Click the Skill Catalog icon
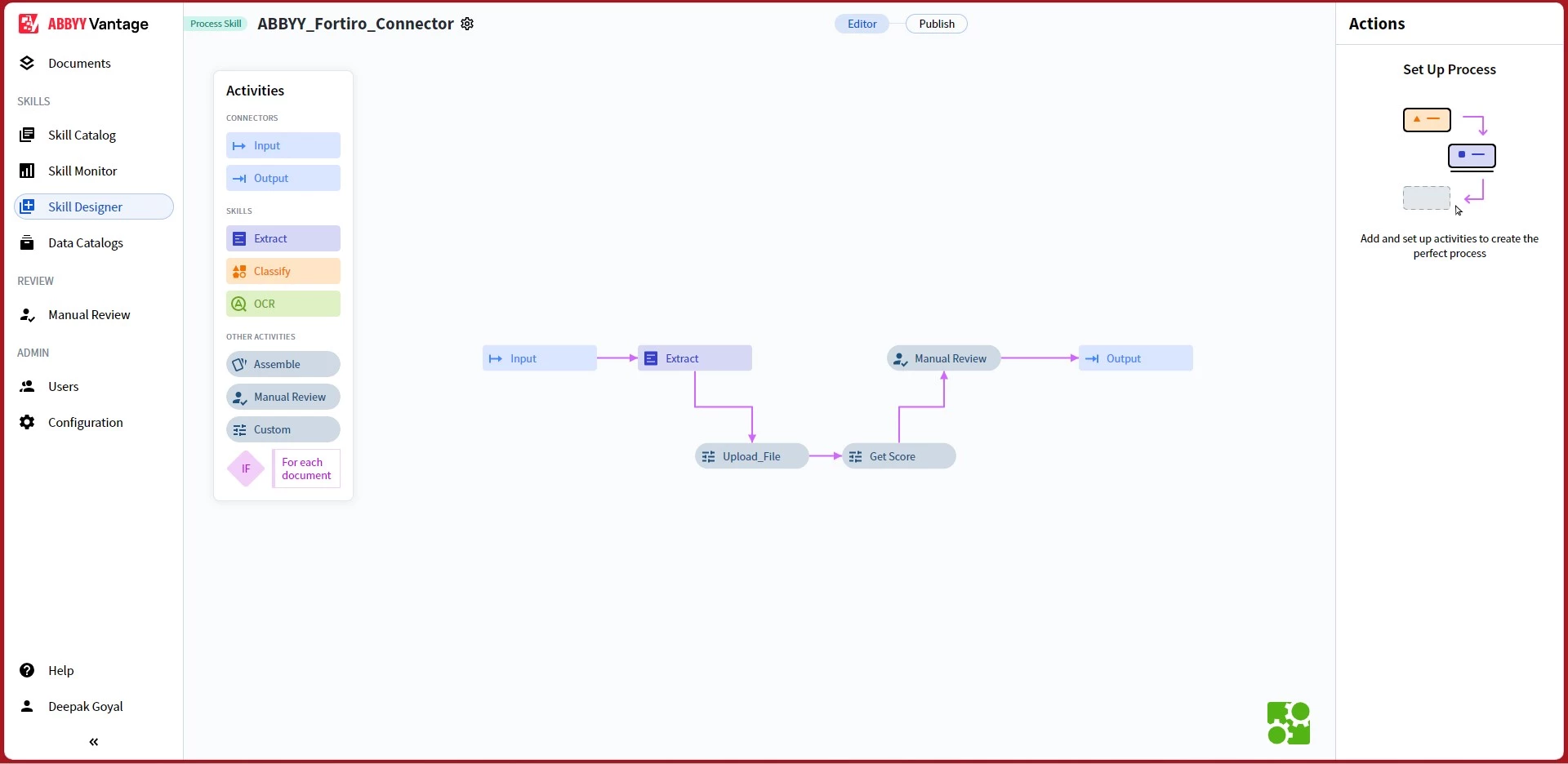The width and height of the screenshot is (1568, 764). tap(27, 135)
